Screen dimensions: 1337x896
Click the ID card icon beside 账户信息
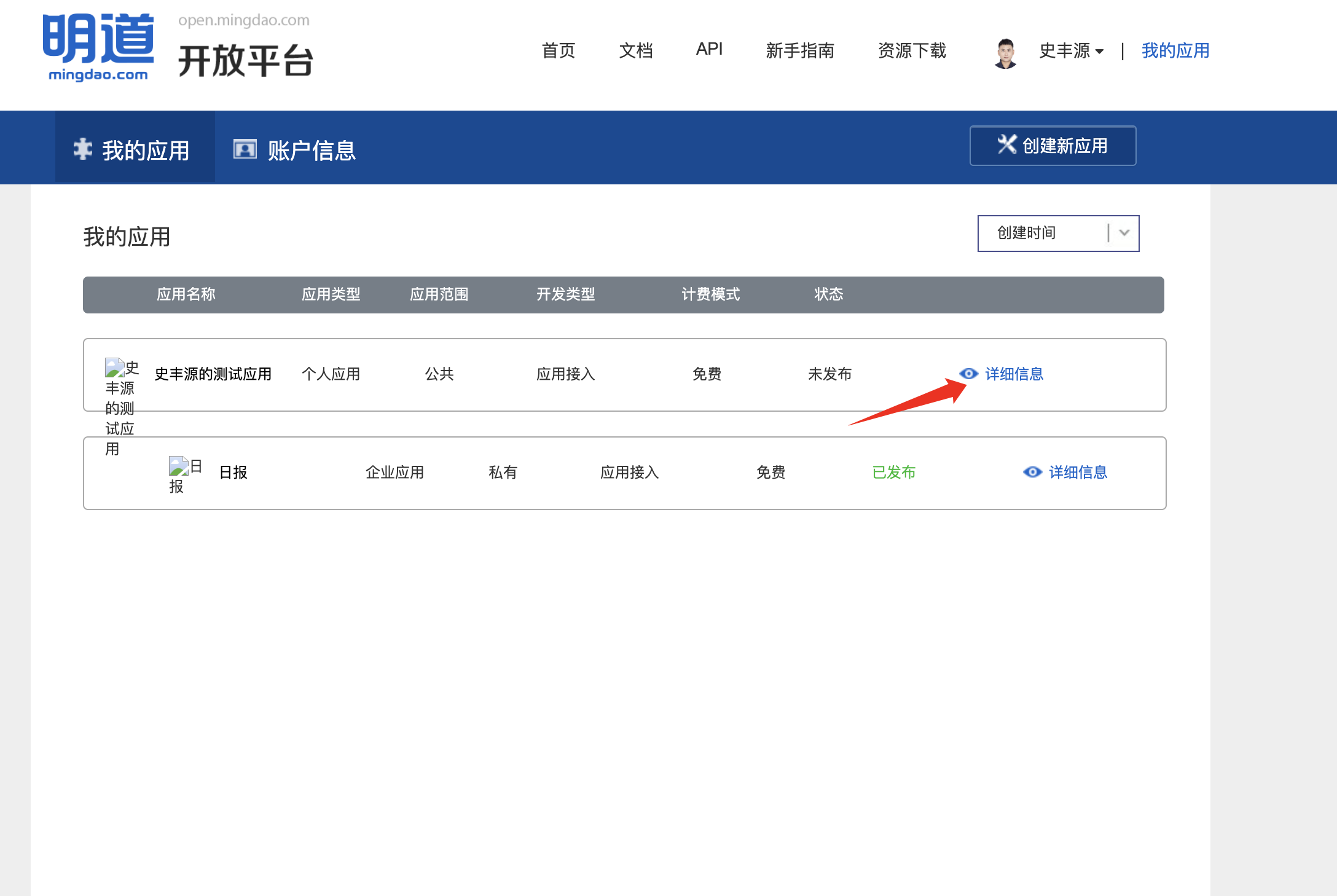click(245, 149)
